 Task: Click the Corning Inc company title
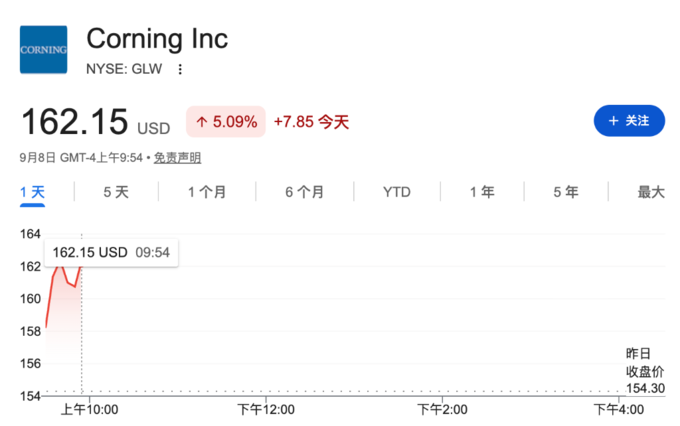pyautogui.click(x=157, y=39)
